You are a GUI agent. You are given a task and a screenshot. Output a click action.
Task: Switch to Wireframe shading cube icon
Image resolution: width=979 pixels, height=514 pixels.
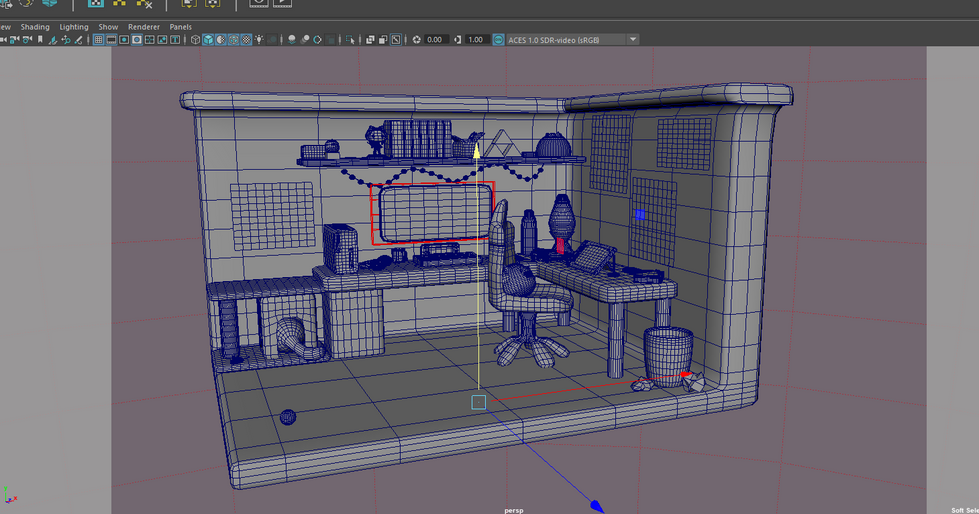coord(195,40)
